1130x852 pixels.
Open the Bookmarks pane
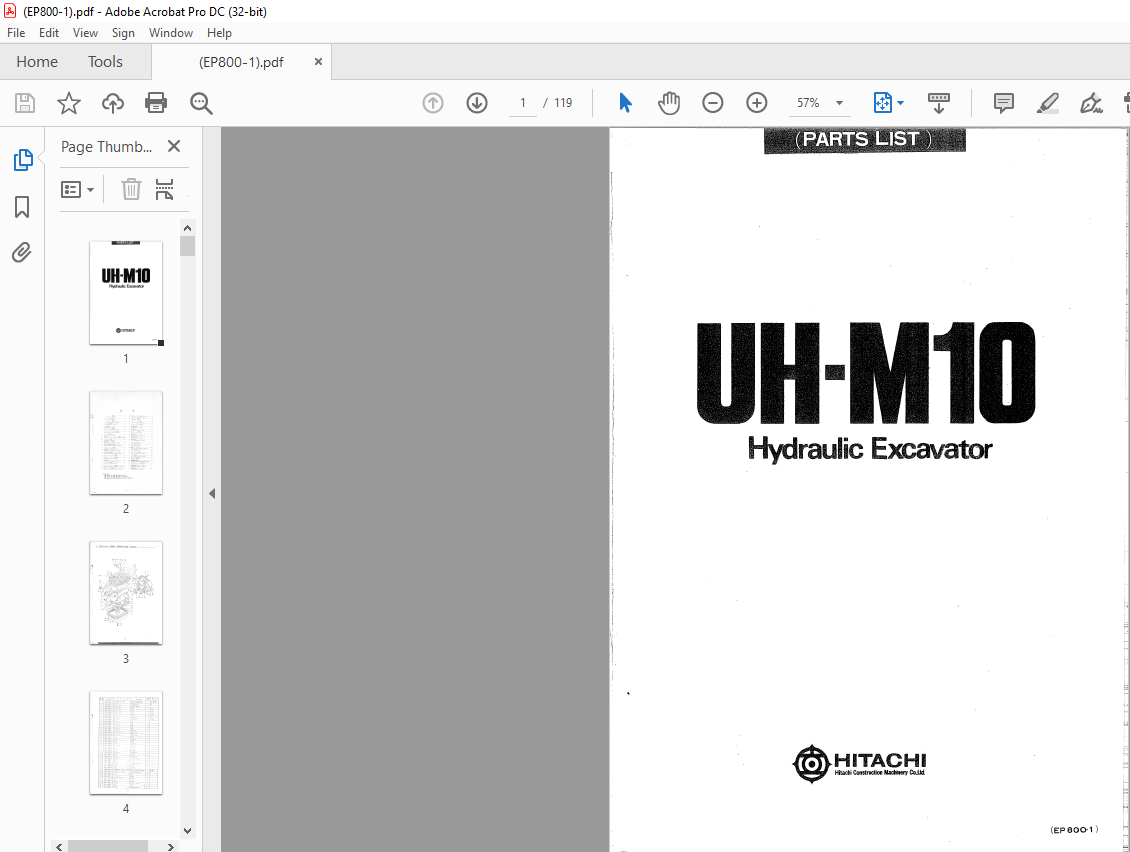(x=22, y=207)
